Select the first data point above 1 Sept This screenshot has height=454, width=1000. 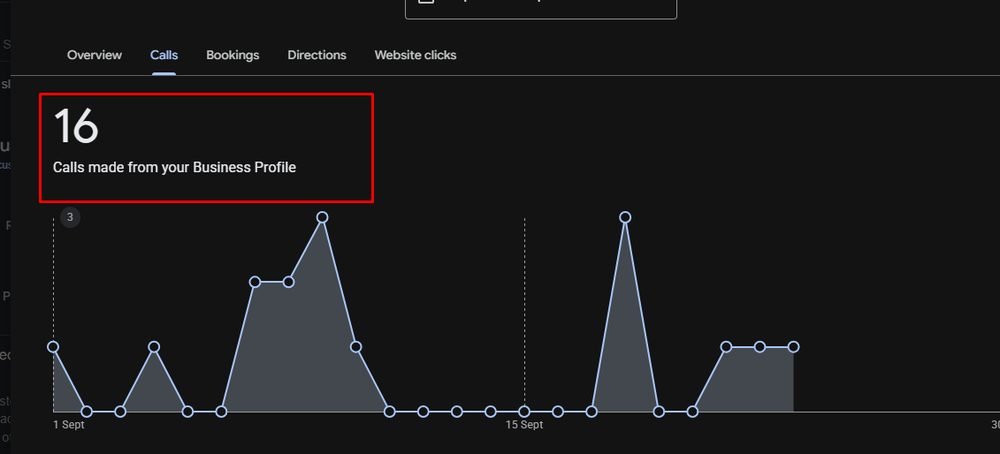point(53,347)
